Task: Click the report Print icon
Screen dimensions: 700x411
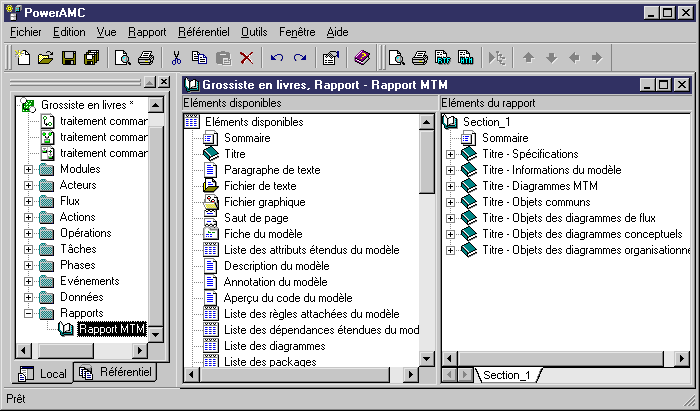Action: coord(420,58)
